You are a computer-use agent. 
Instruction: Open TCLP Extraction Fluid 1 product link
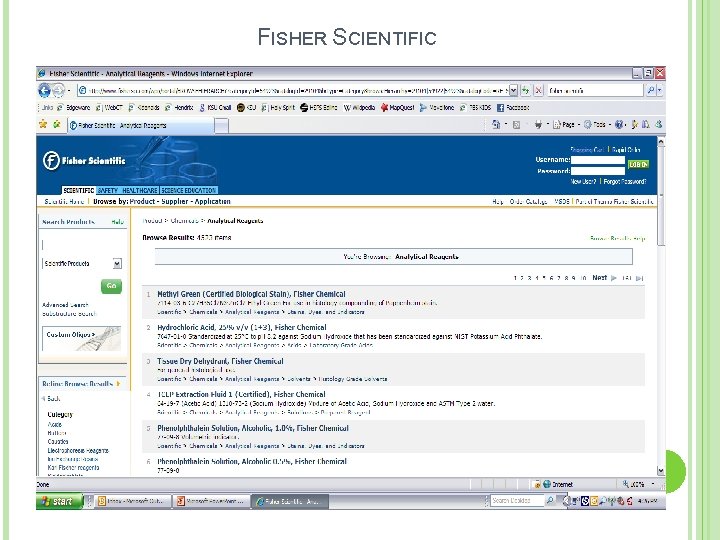click(241, 394)
